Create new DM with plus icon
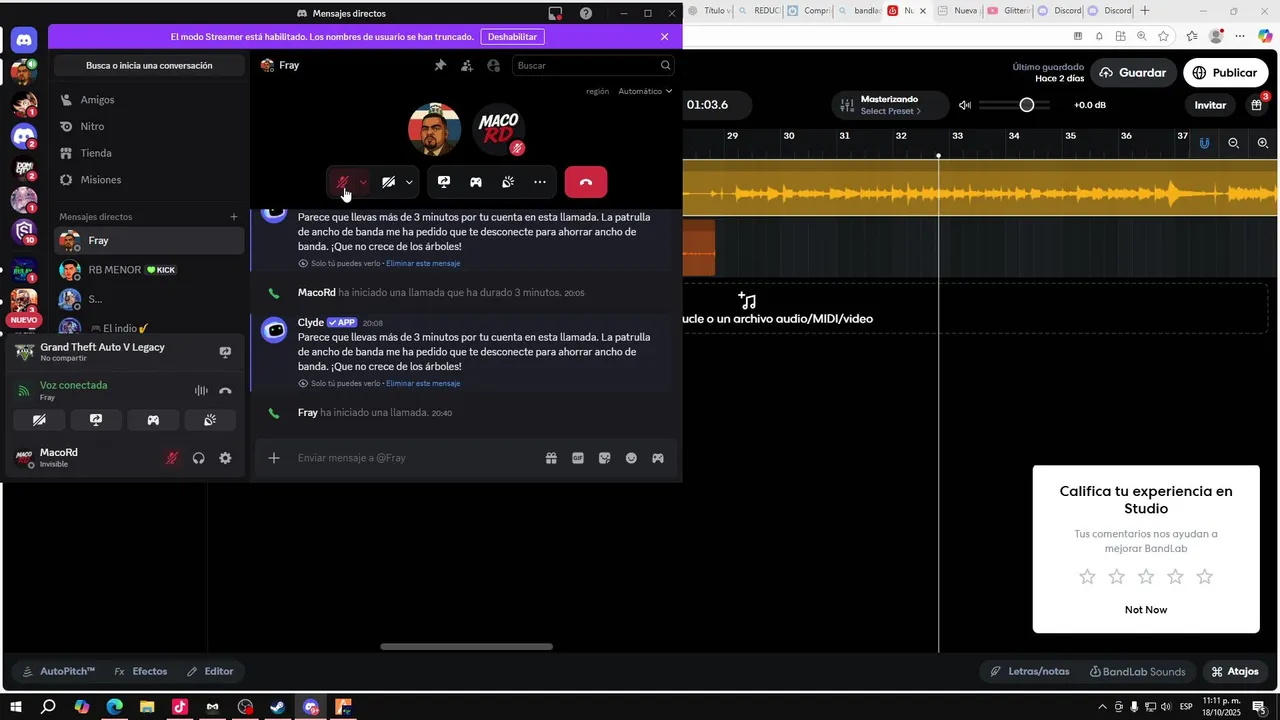The image size is (1280, 720). (234, 217)
